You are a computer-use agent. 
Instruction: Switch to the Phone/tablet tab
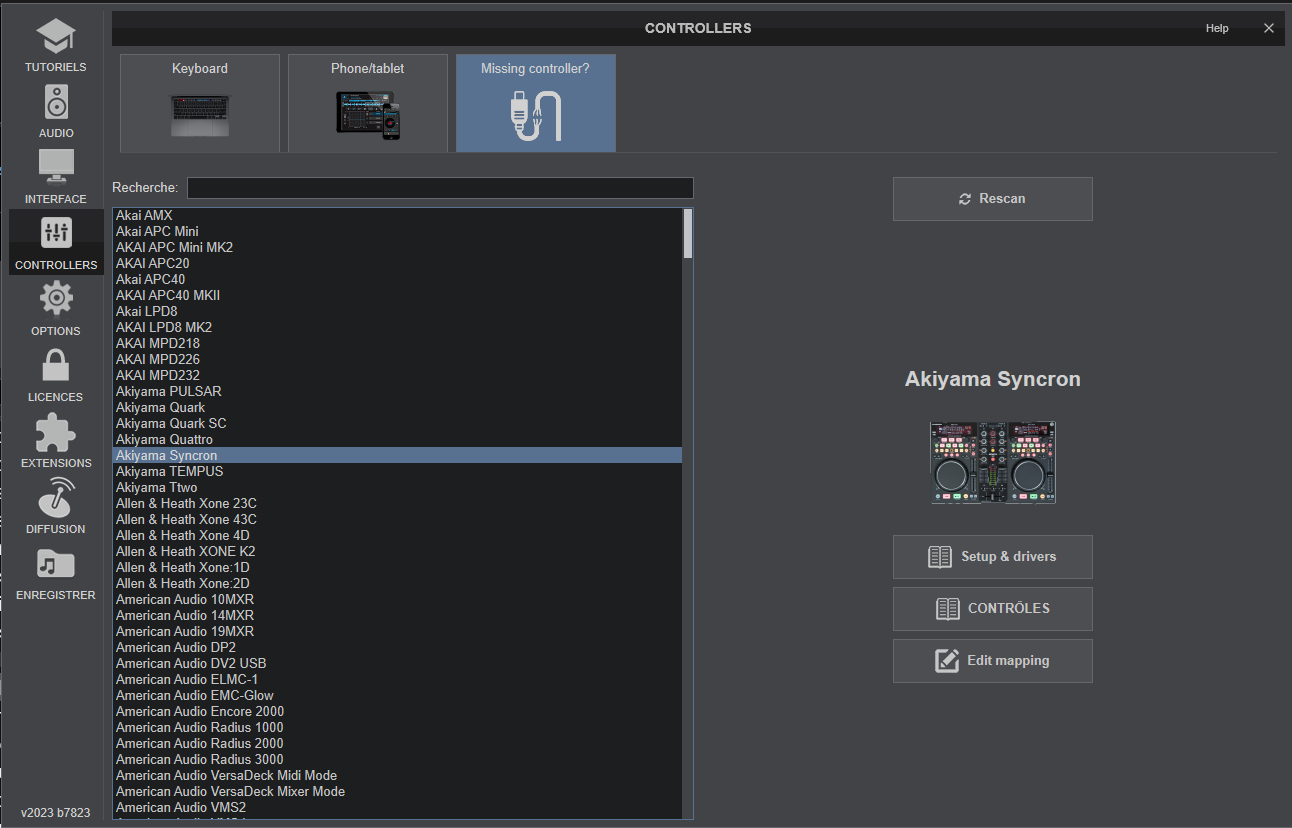tap(368, 103)
